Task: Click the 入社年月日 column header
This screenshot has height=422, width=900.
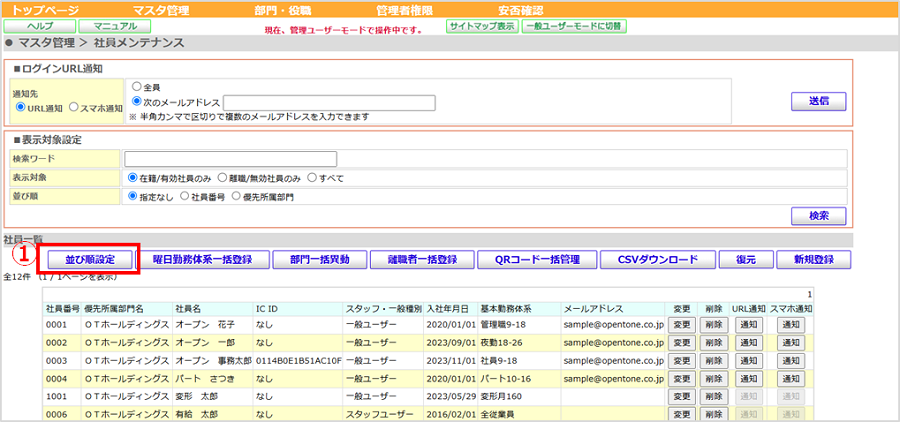Action: click(447, 309)
